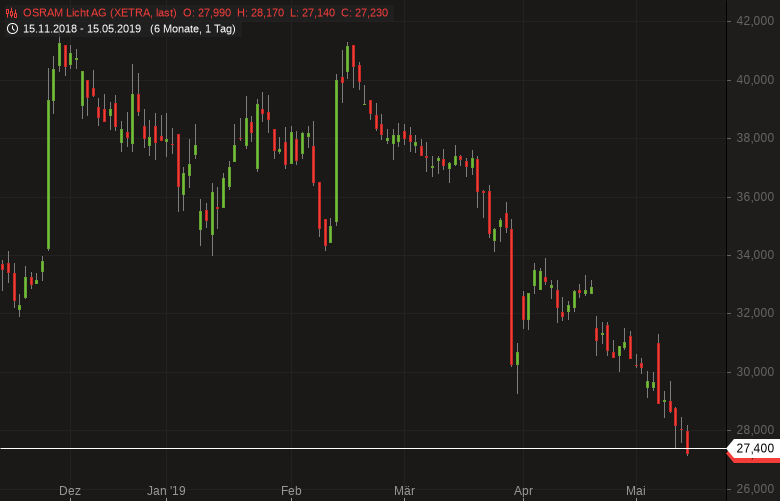Screen dimensions: 780x501
Task: Click the high value H: 28,170
Action: [261, 13]
